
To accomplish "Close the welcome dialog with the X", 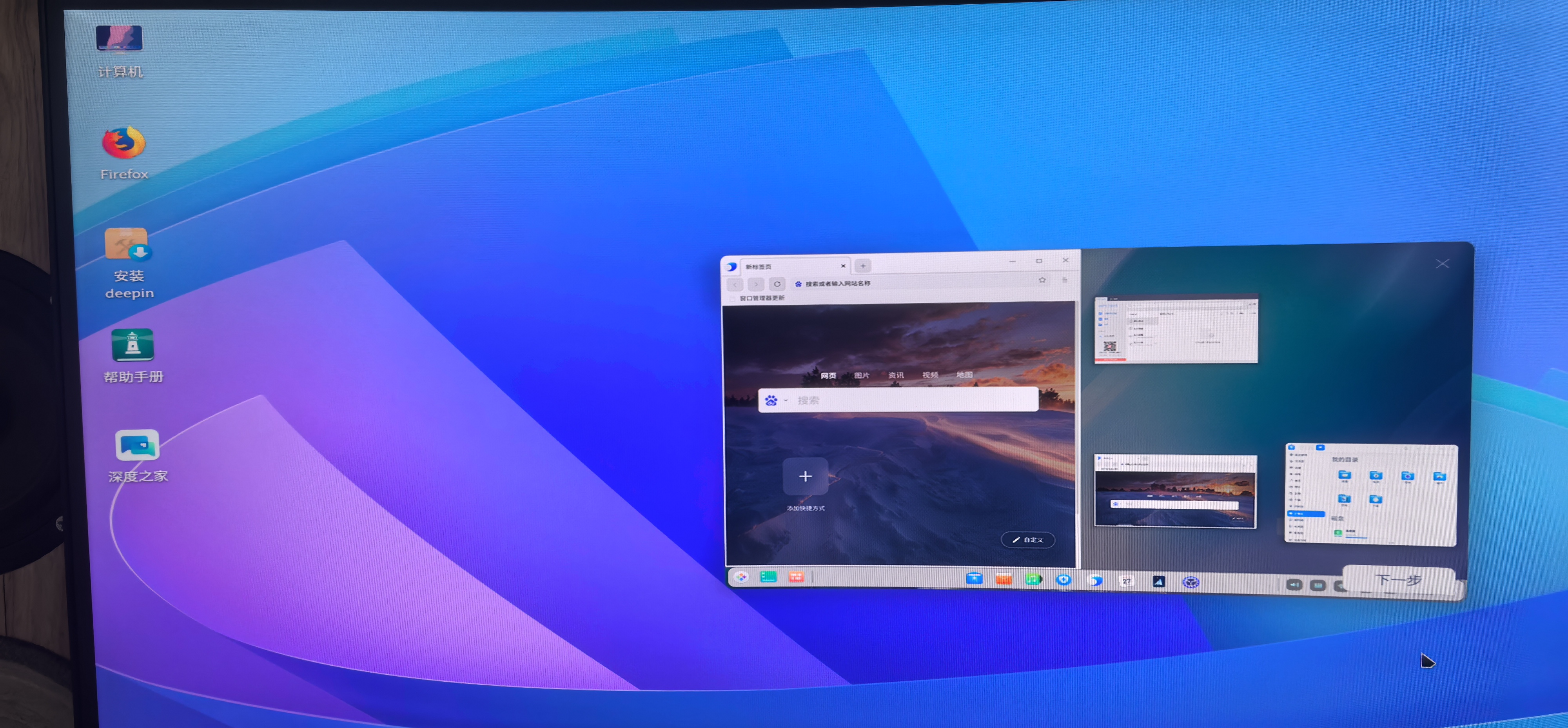I will coord(1442,263).
